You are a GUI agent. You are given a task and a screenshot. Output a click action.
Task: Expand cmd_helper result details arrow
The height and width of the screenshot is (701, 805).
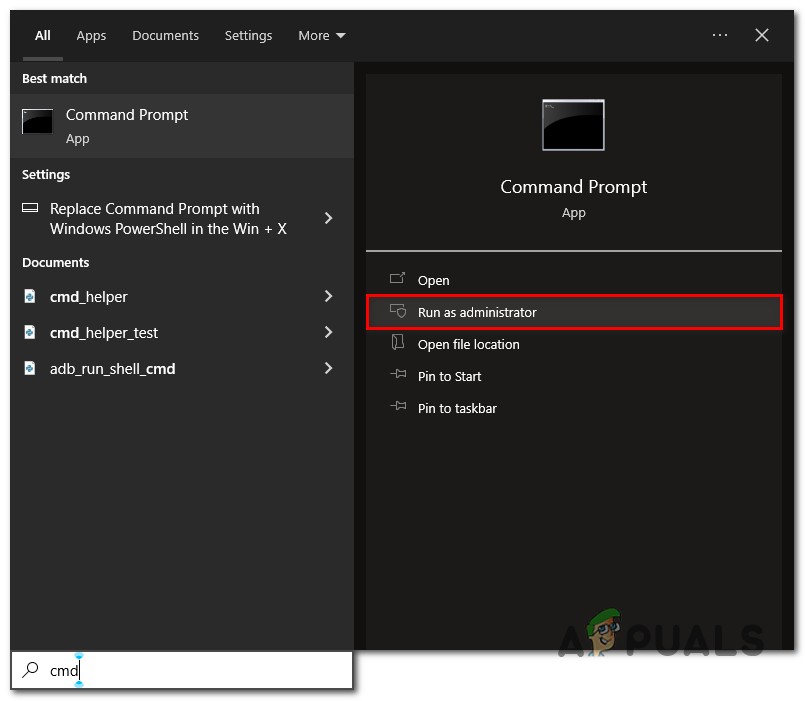click(x=329, y=296)
